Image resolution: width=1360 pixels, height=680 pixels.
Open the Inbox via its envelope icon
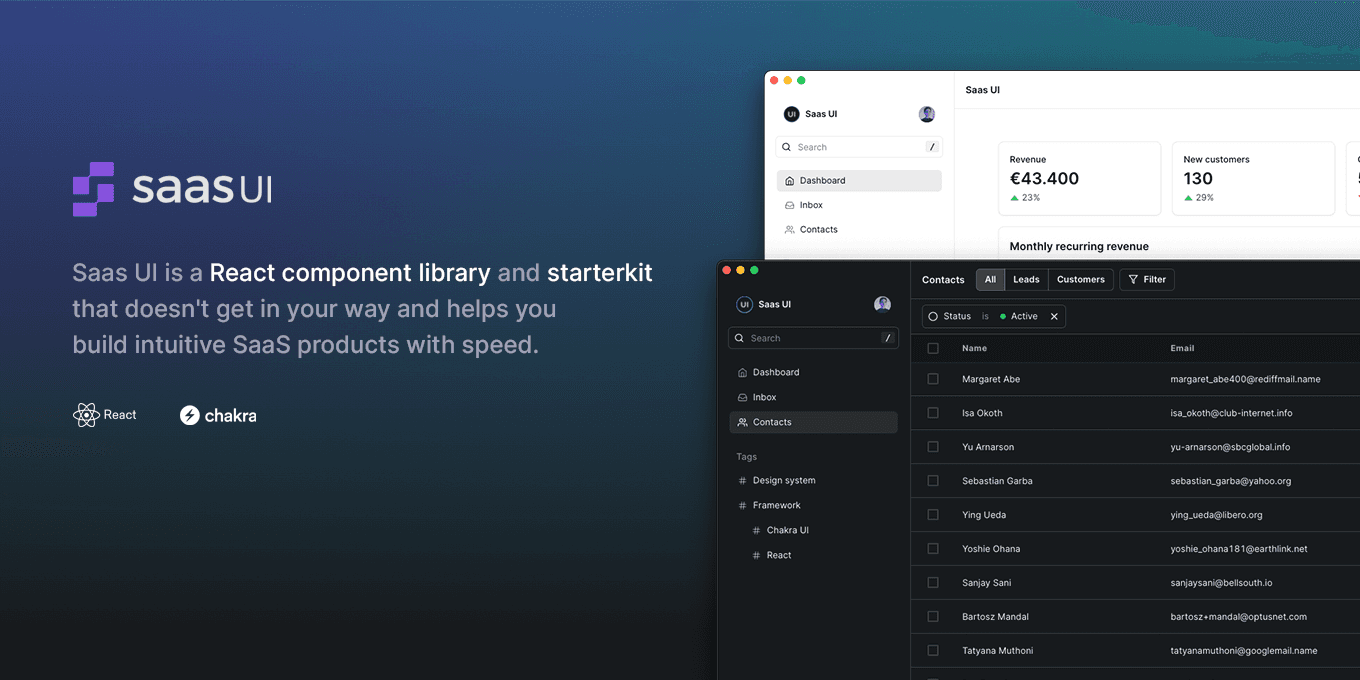click(x=741, y=397)
